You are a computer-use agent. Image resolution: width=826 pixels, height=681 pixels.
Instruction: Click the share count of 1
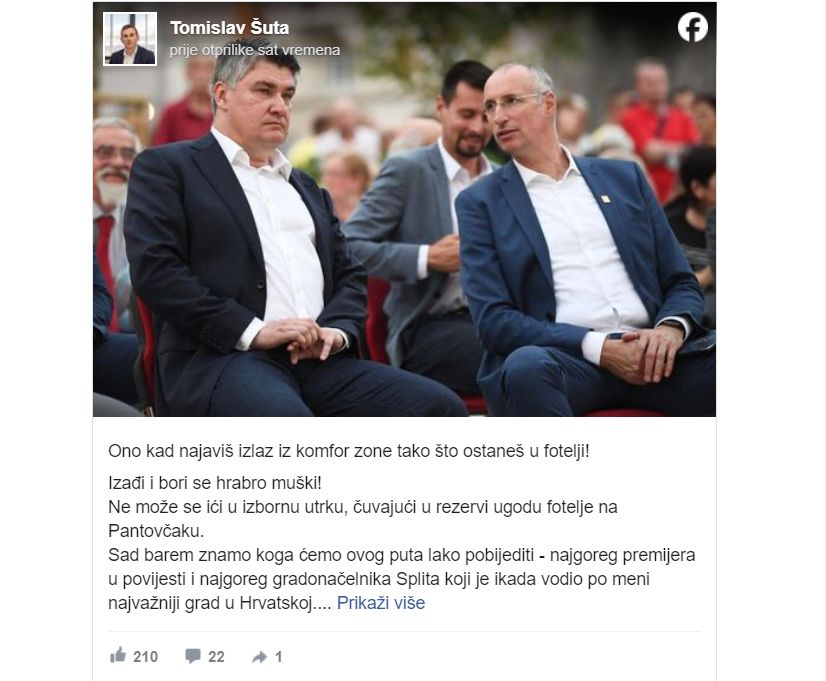(x=279, y=657)
